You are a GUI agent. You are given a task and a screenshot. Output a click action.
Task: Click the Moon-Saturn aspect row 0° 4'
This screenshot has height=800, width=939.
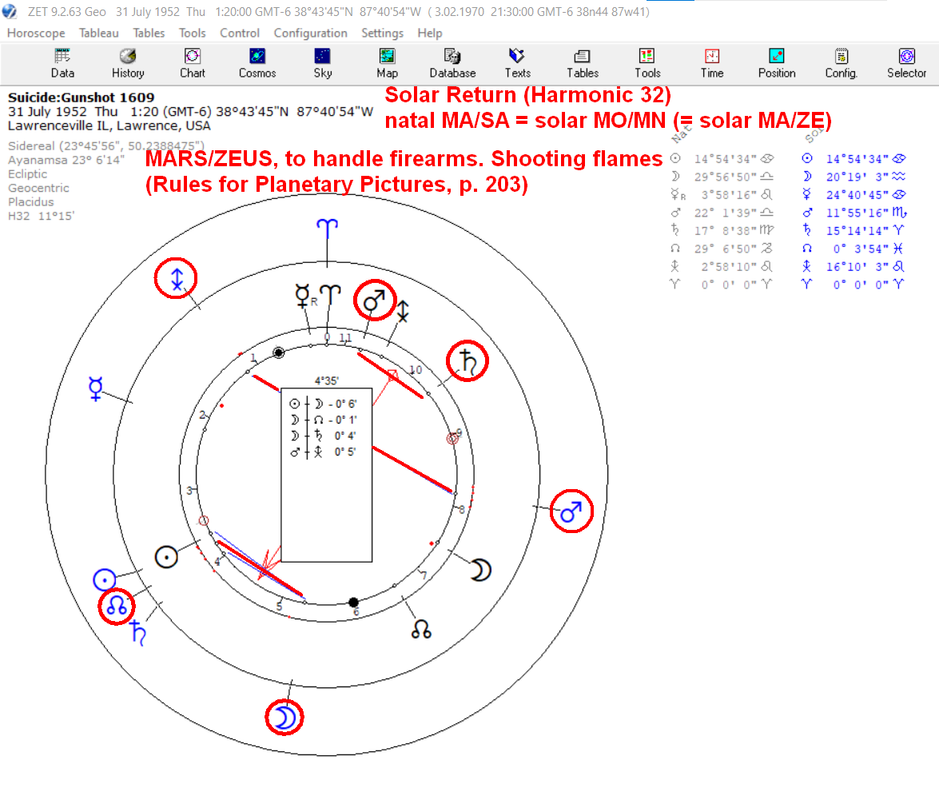coord(323,436)
